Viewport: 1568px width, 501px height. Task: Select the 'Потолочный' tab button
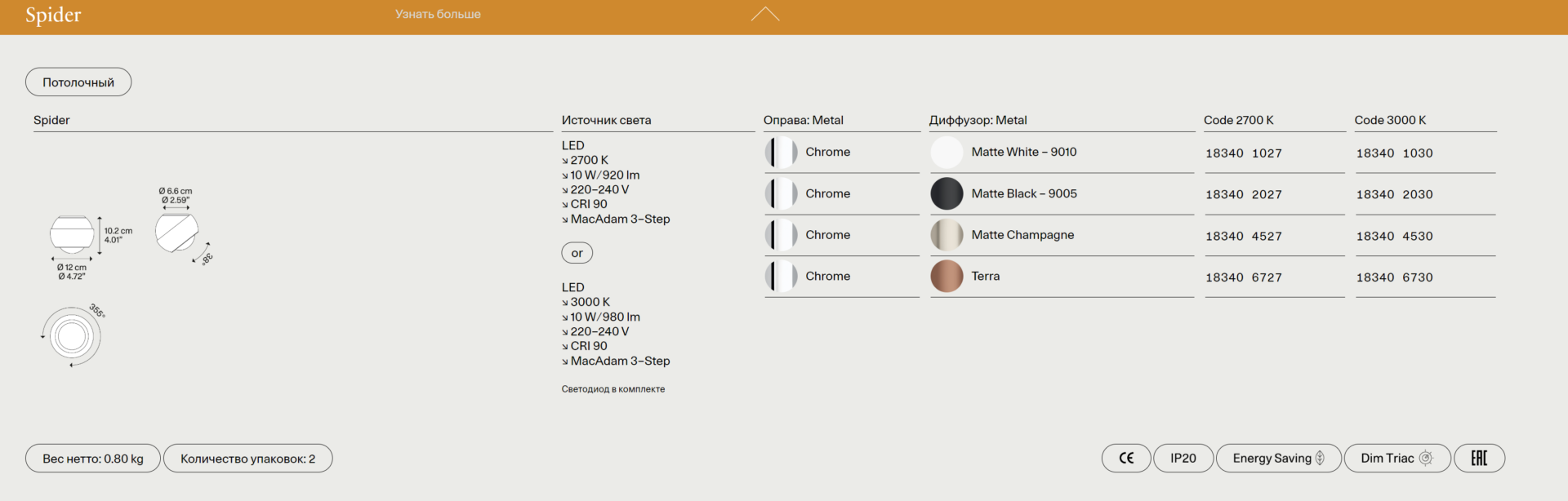pos(78,82)
